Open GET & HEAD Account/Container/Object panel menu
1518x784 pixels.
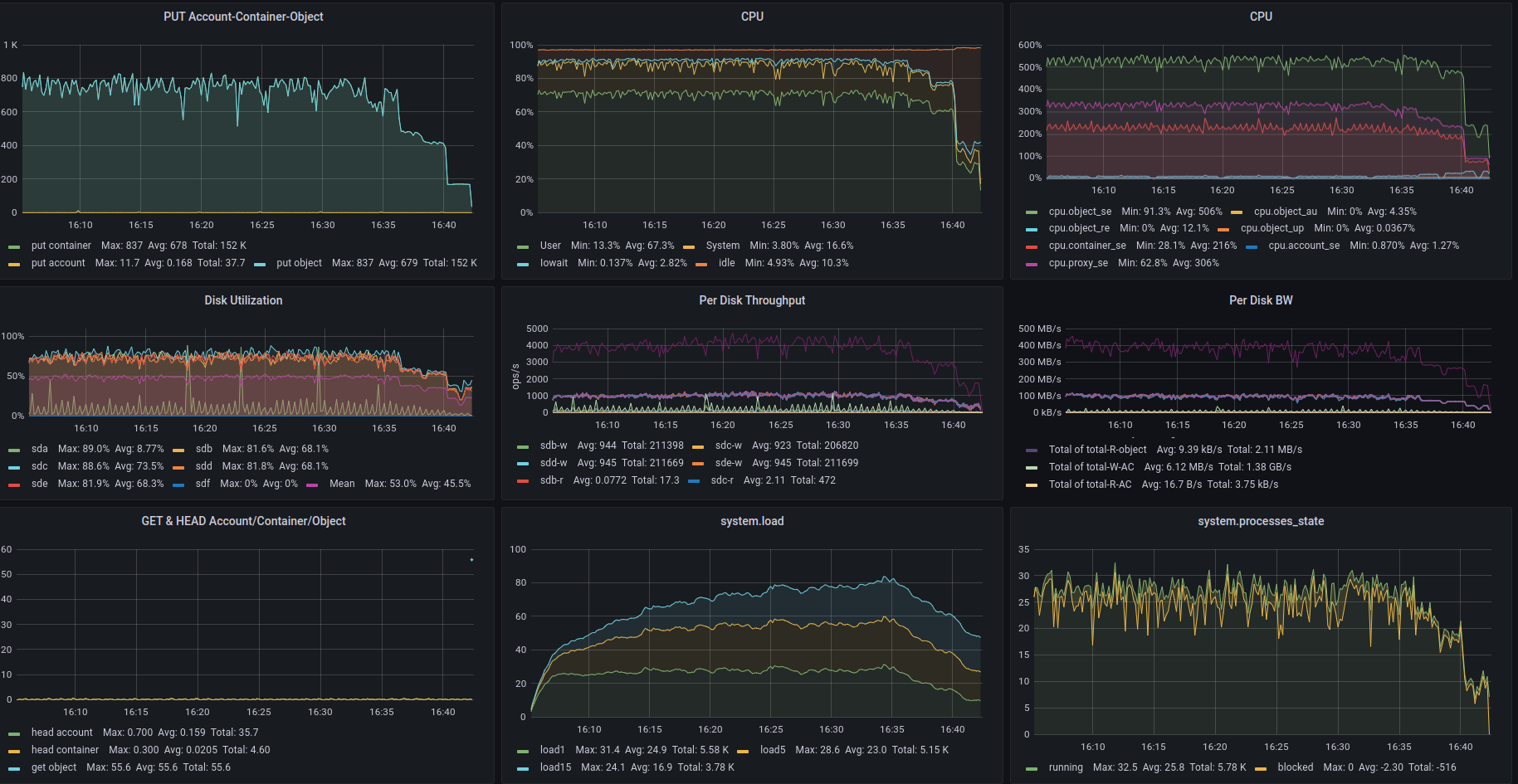coord(243,521)
